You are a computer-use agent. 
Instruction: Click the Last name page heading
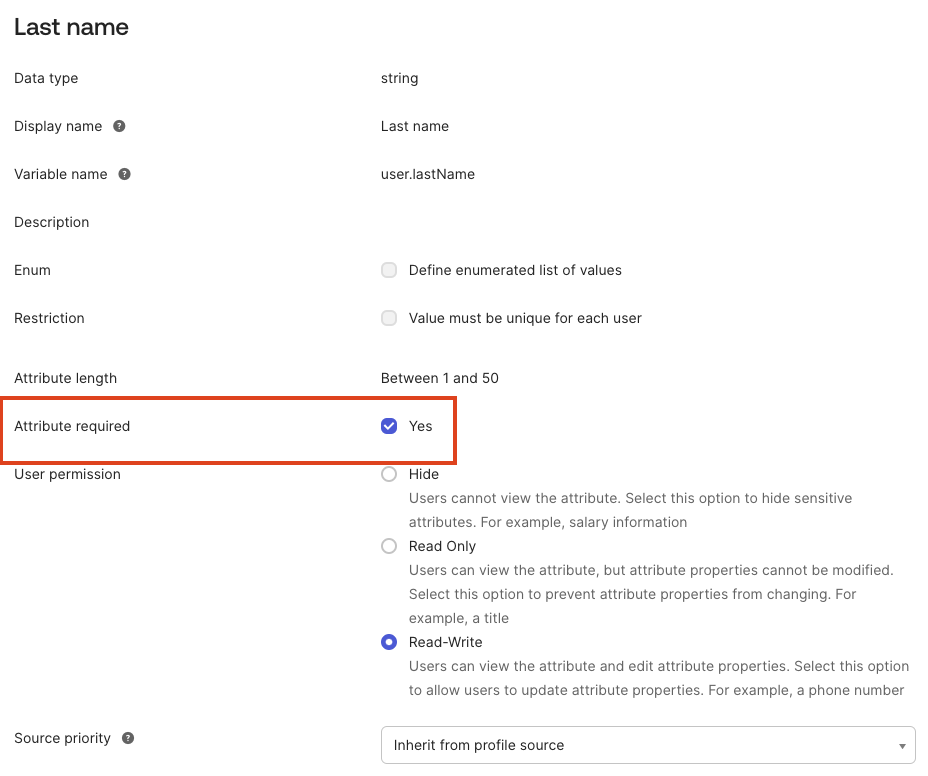point(71,27)
